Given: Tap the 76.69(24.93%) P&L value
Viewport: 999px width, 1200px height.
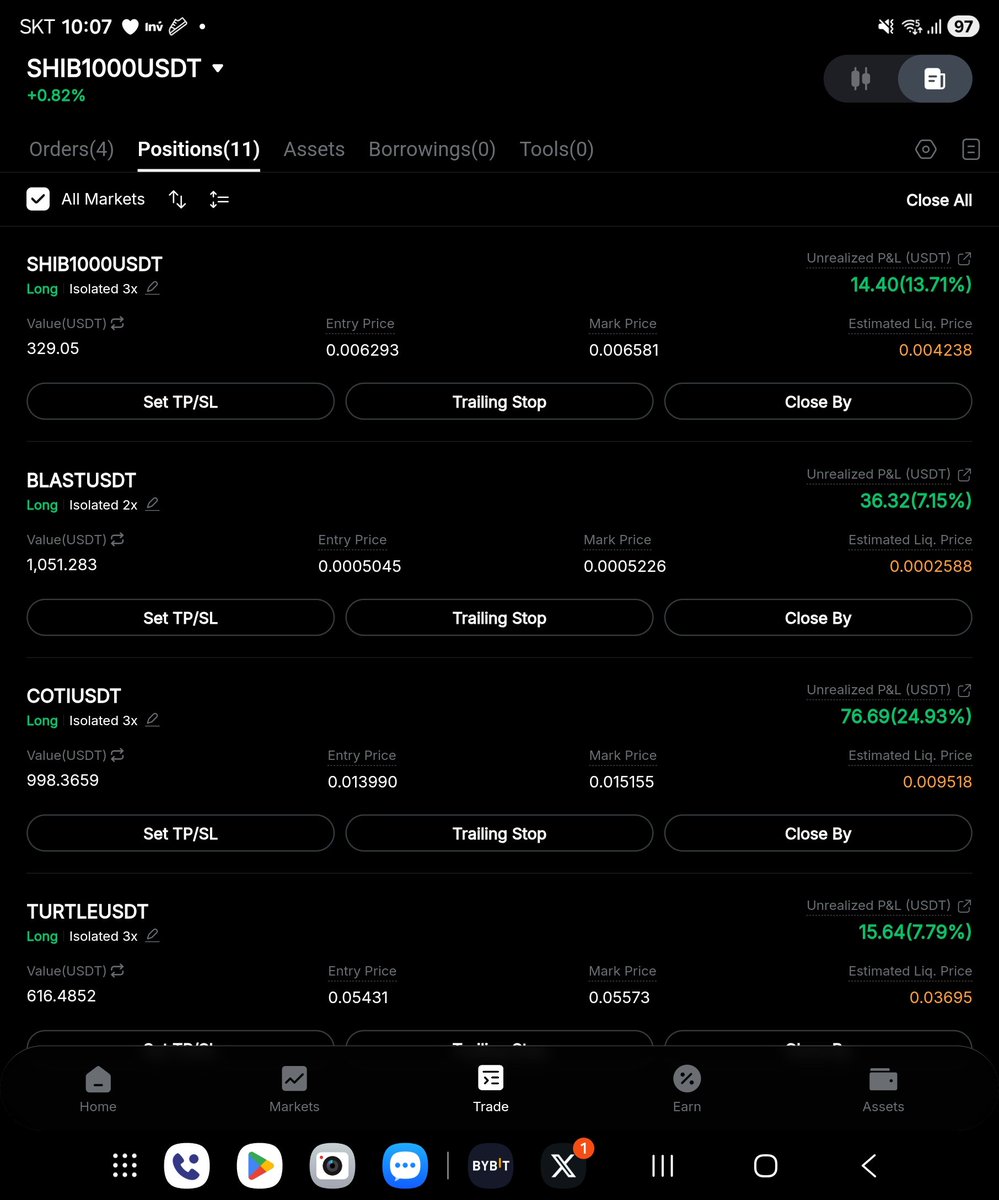Looking at the screenshot, I should (x=906, y=717).
